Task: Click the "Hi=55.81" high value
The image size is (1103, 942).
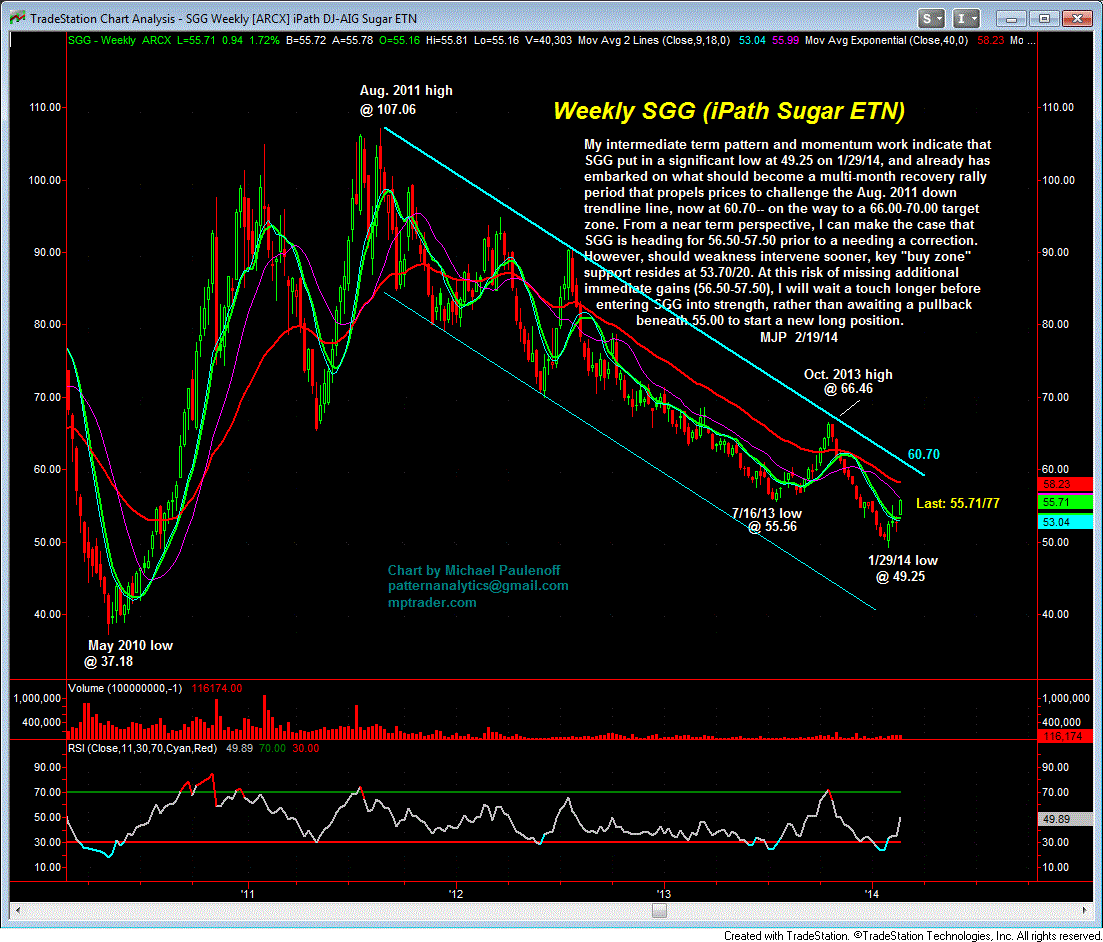Action: [x=447, y=41]
